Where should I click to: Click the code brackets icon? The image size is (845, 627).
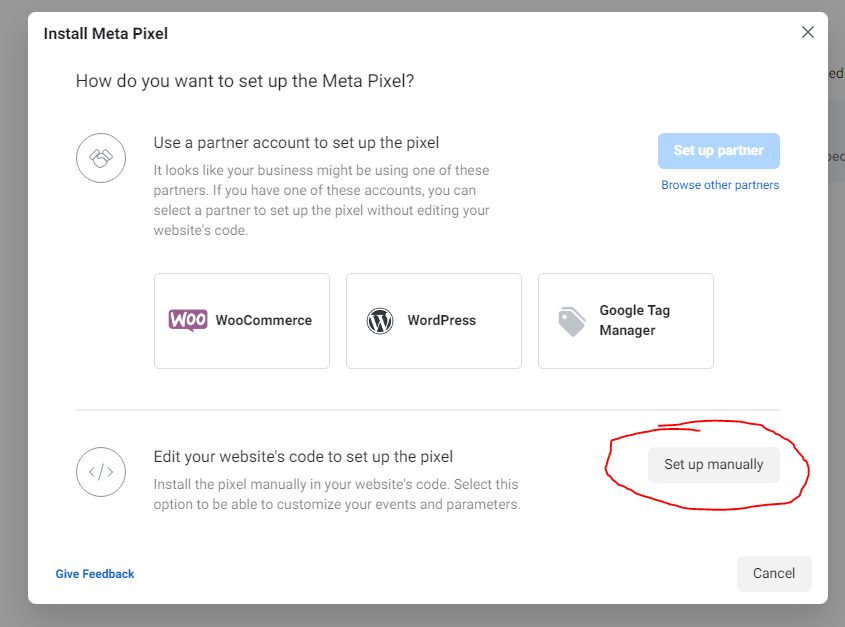[101, 472]
